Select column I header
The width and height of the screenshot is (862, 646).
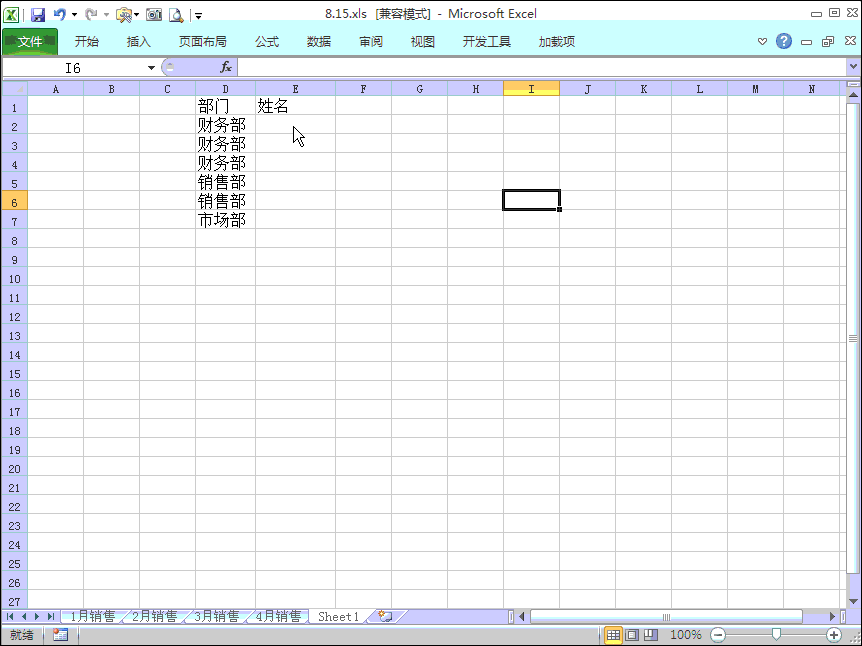tap(531, 89)
